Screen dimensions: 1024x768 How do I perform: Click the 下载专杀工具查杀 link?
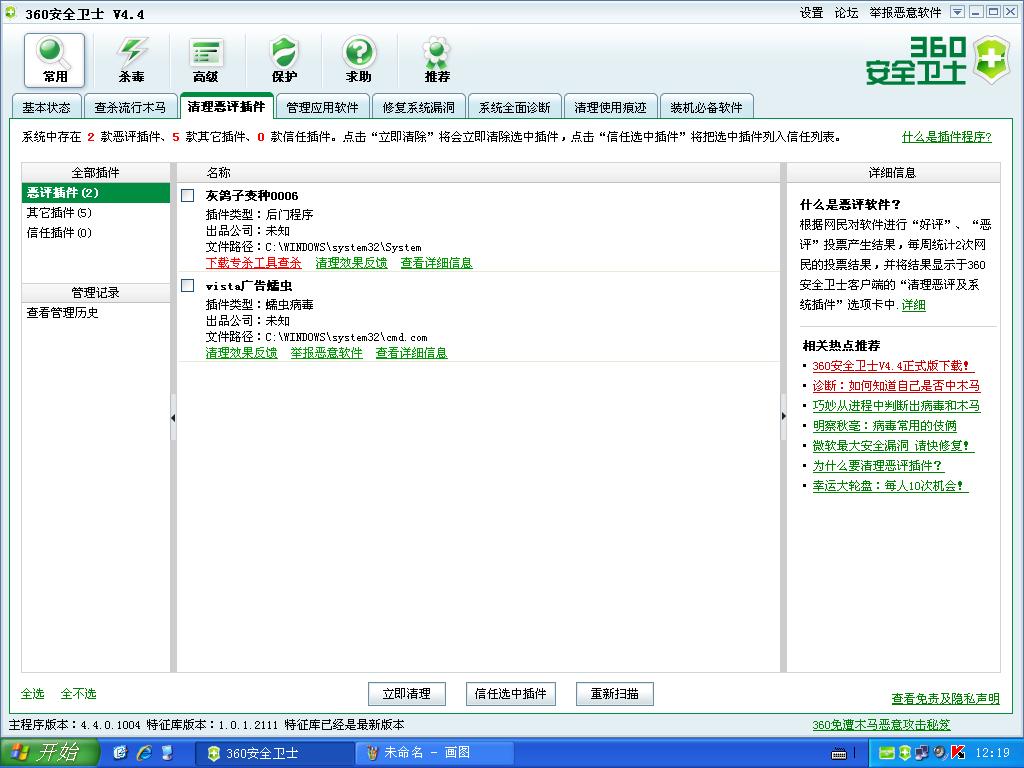tap(253, 263)
